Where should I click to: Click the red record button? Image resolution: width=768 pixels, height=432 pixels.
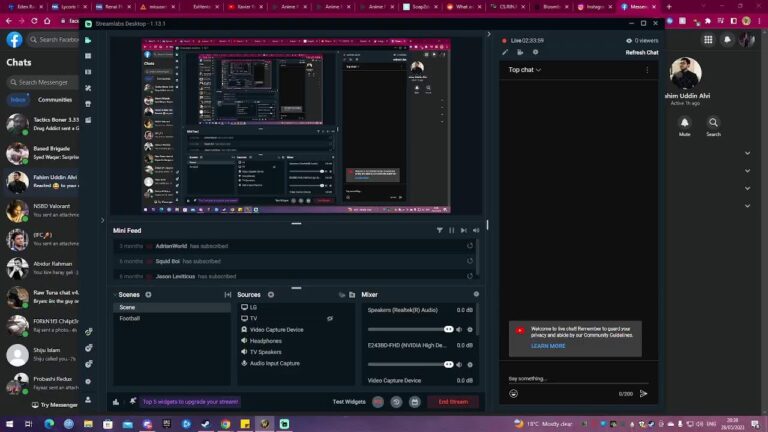point(378,401)
